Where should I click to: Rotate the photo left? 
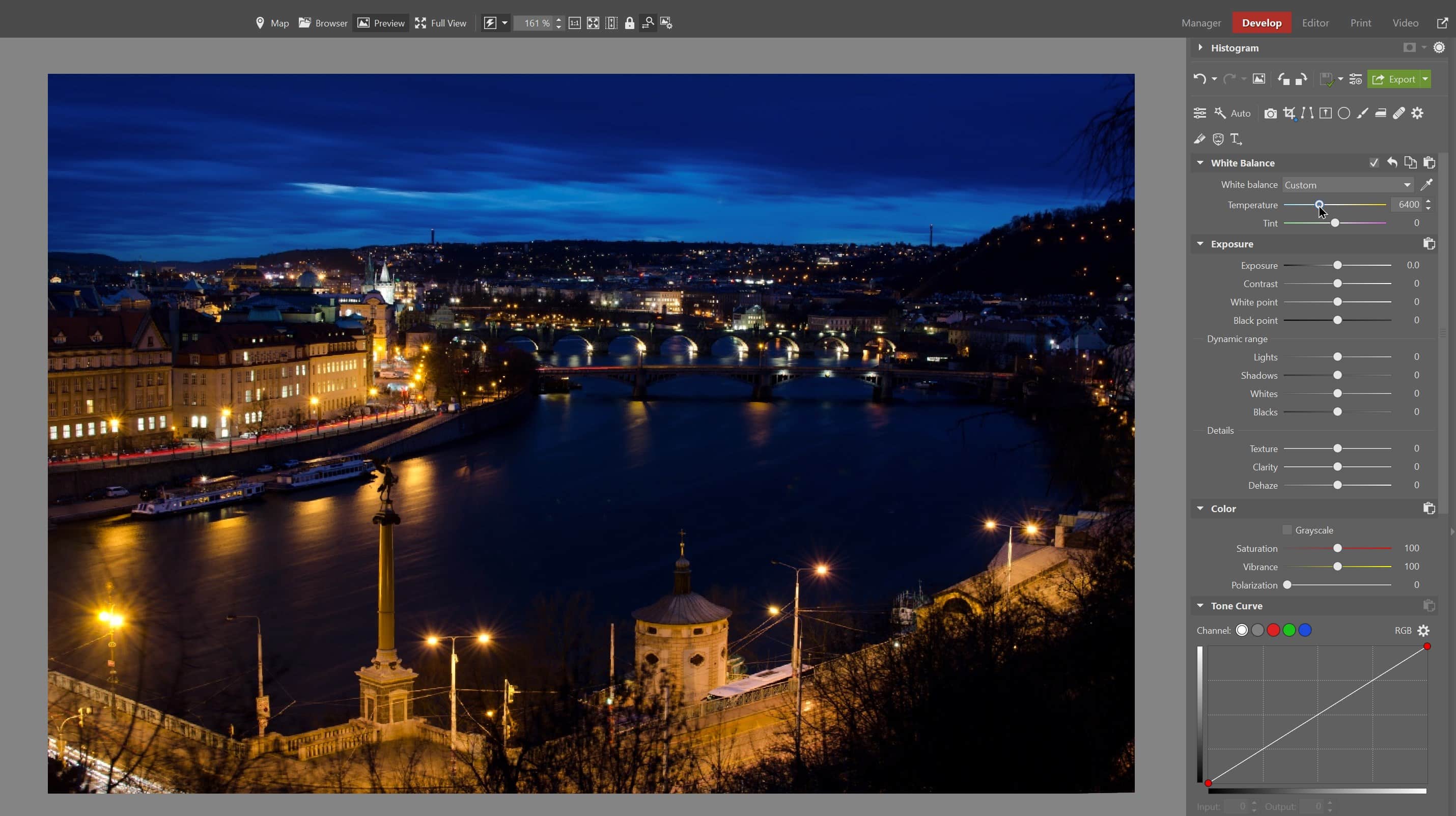coord(1283,79)
